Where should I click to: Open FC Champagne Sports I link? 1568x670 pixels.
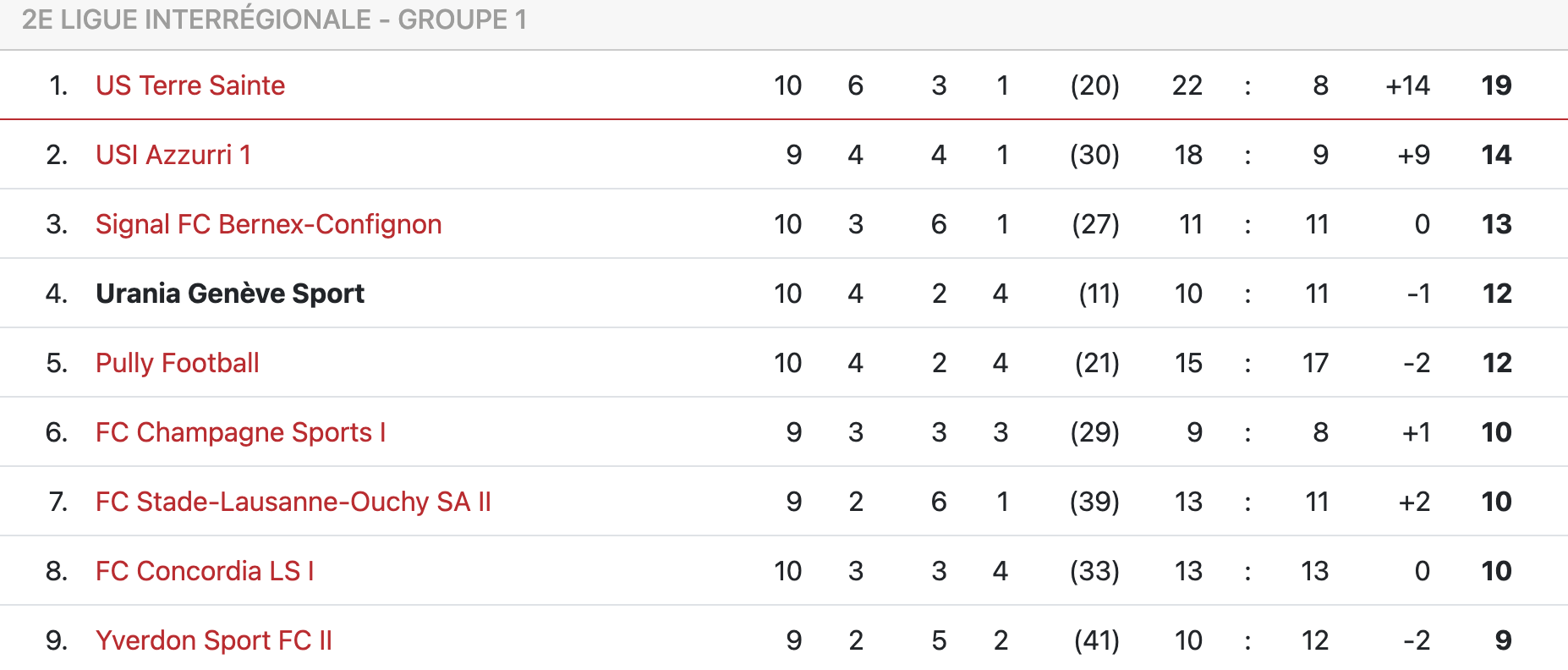pos(240,432)
